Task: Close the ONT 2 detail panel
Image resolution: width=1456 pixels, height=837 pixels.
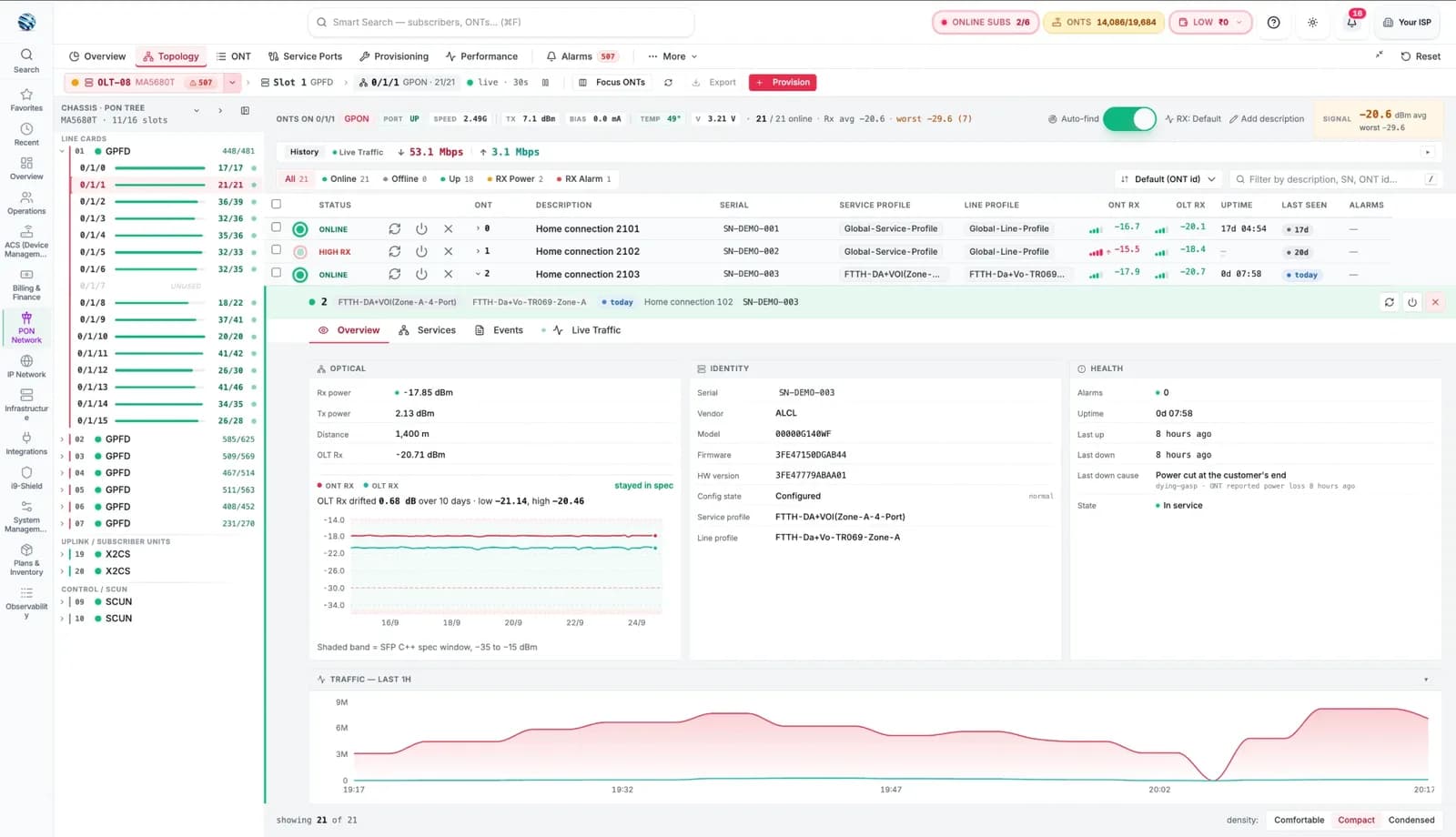Action: (x=1435, y=302)
